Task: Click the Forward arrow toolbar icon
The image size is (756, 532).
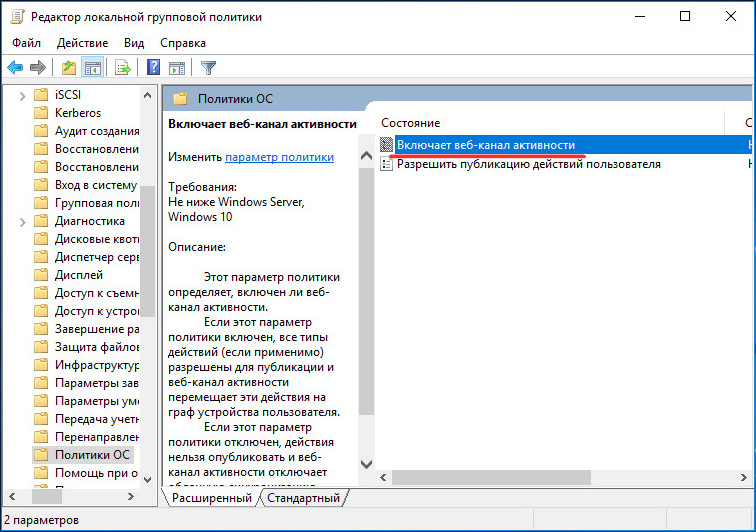Action: coord(38,68)
